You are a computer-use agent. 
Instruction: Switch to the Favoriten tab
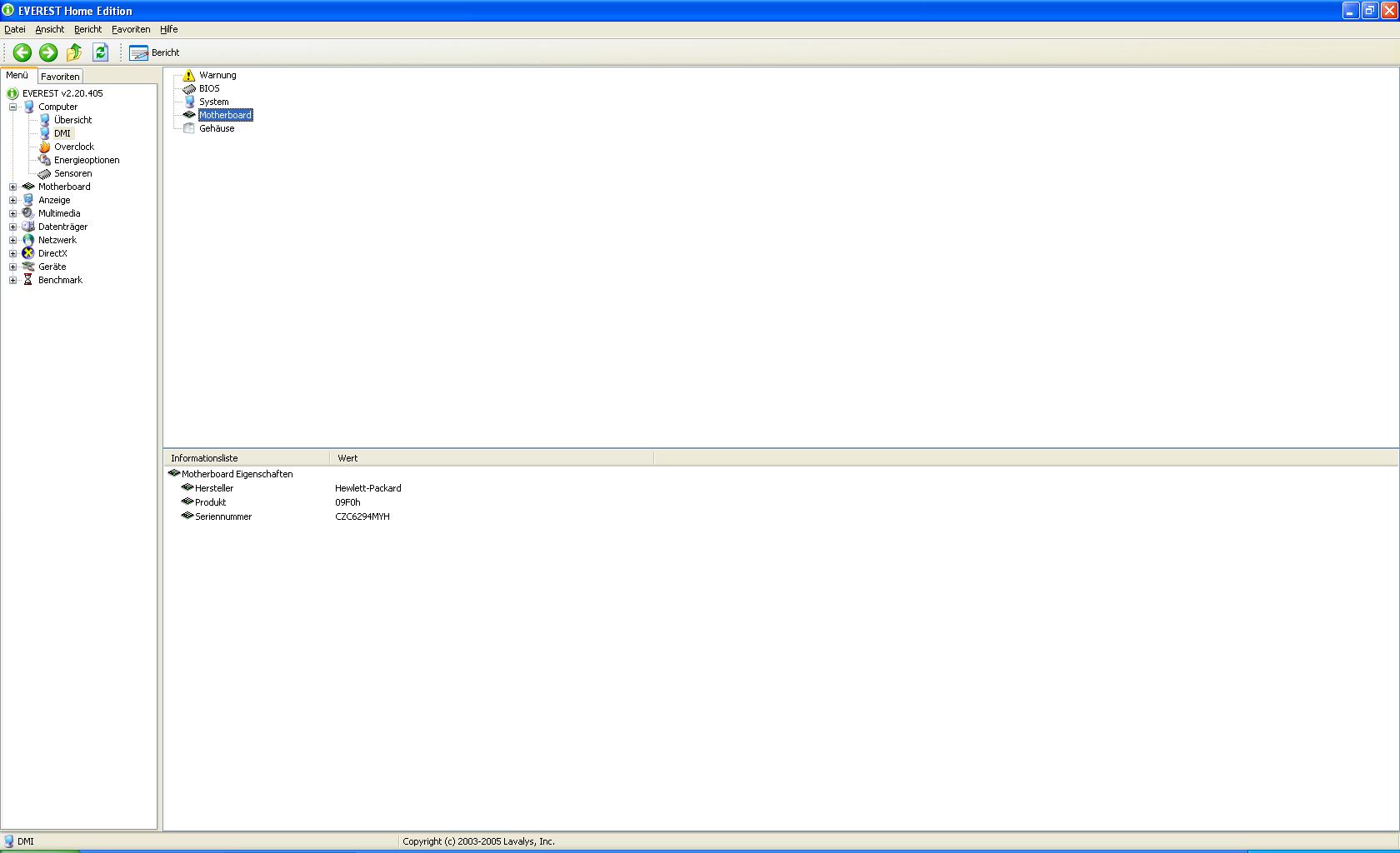(60, 77)
